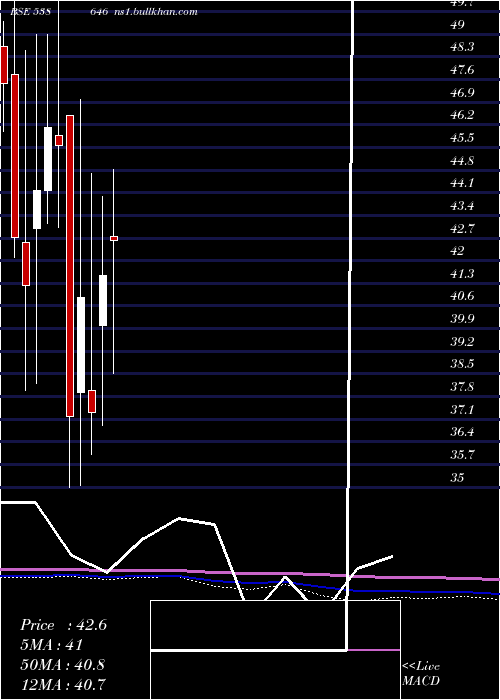Click the 42 price axis label
The width and height of the screenshot is (500, 700).
(x=457, y=250)
